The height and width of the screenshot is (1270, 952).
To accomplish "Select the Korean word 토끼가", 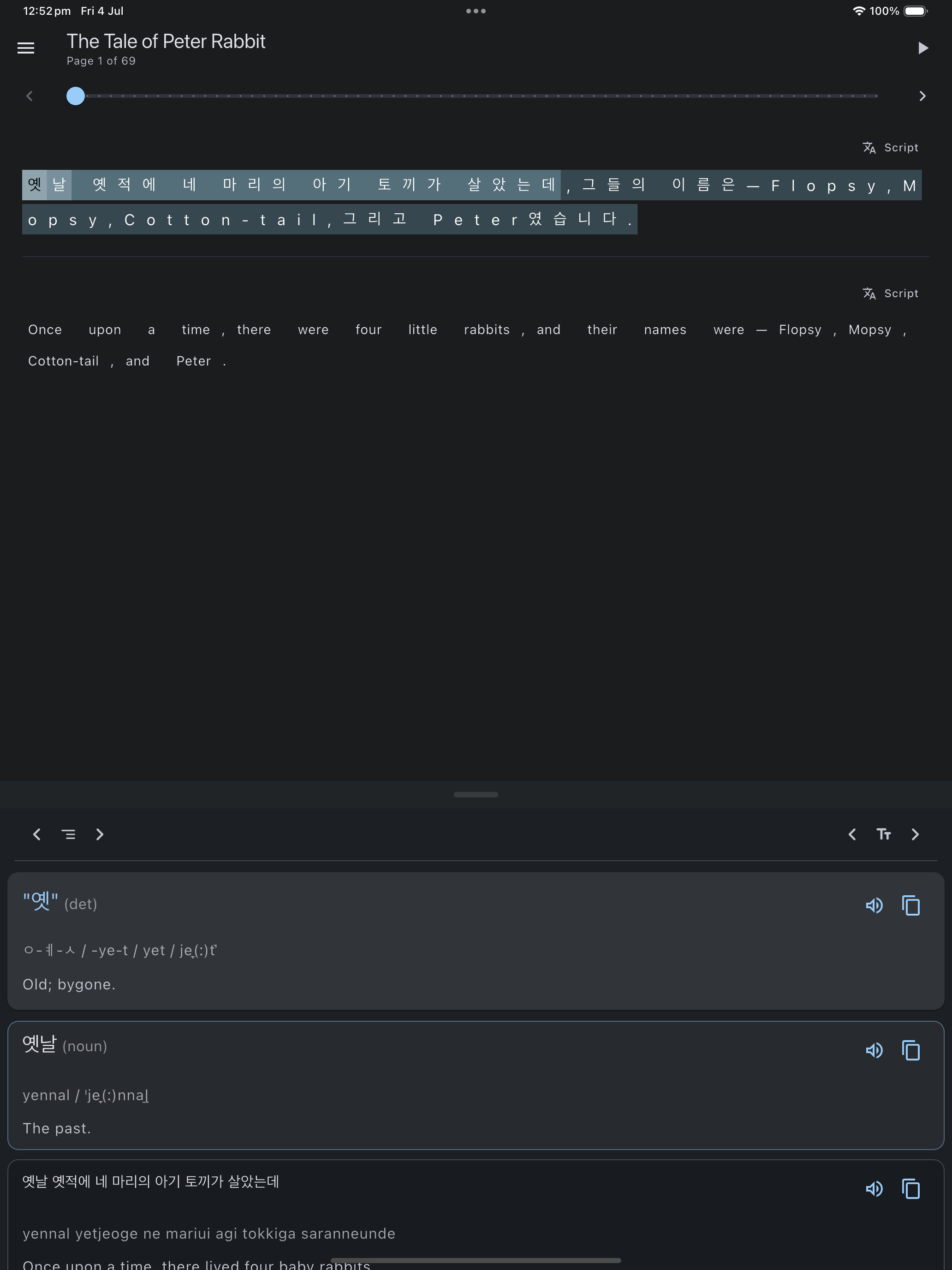I will pos(409,185).
